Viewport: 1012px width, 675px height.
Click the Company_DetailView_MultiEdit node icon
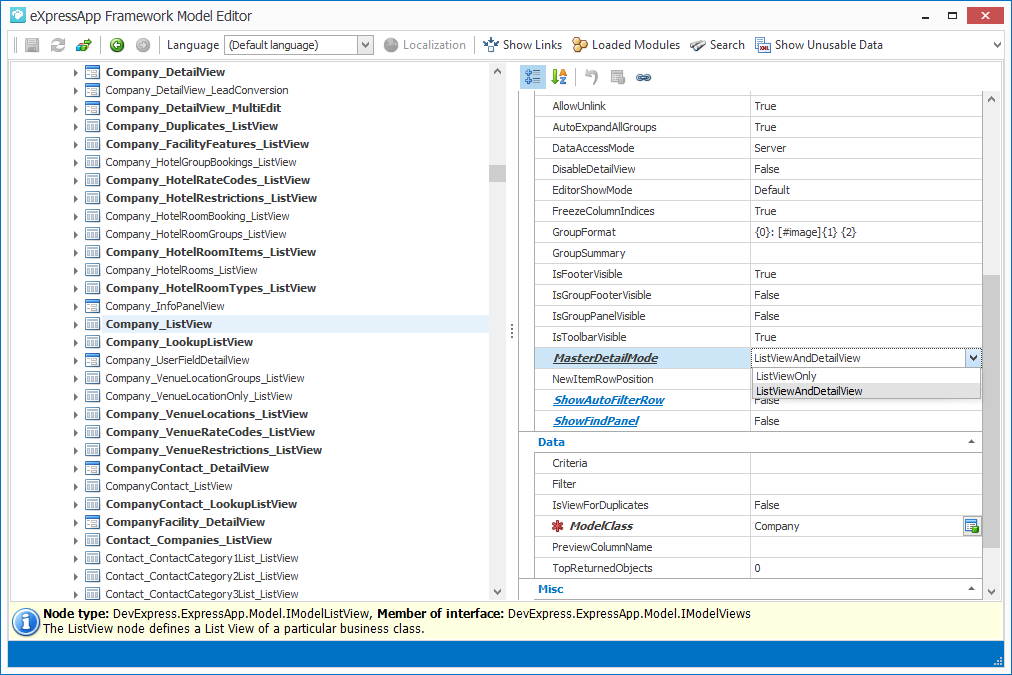tap(92, 108)
